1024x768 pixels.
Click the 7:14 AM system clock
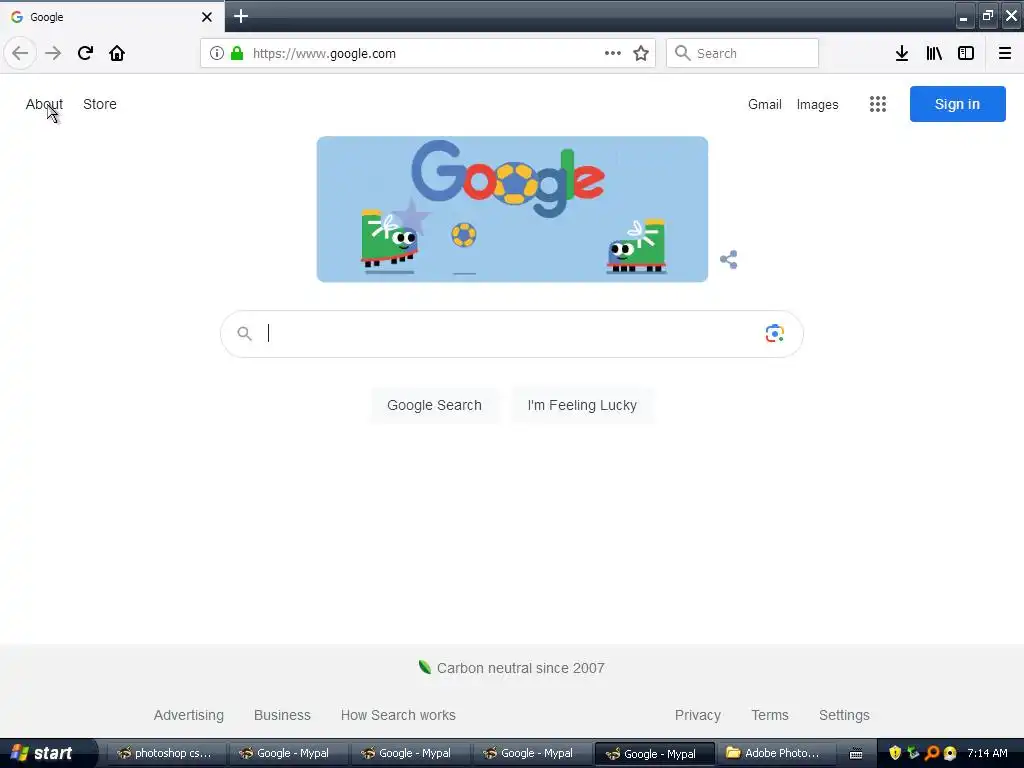coord(987,753)
